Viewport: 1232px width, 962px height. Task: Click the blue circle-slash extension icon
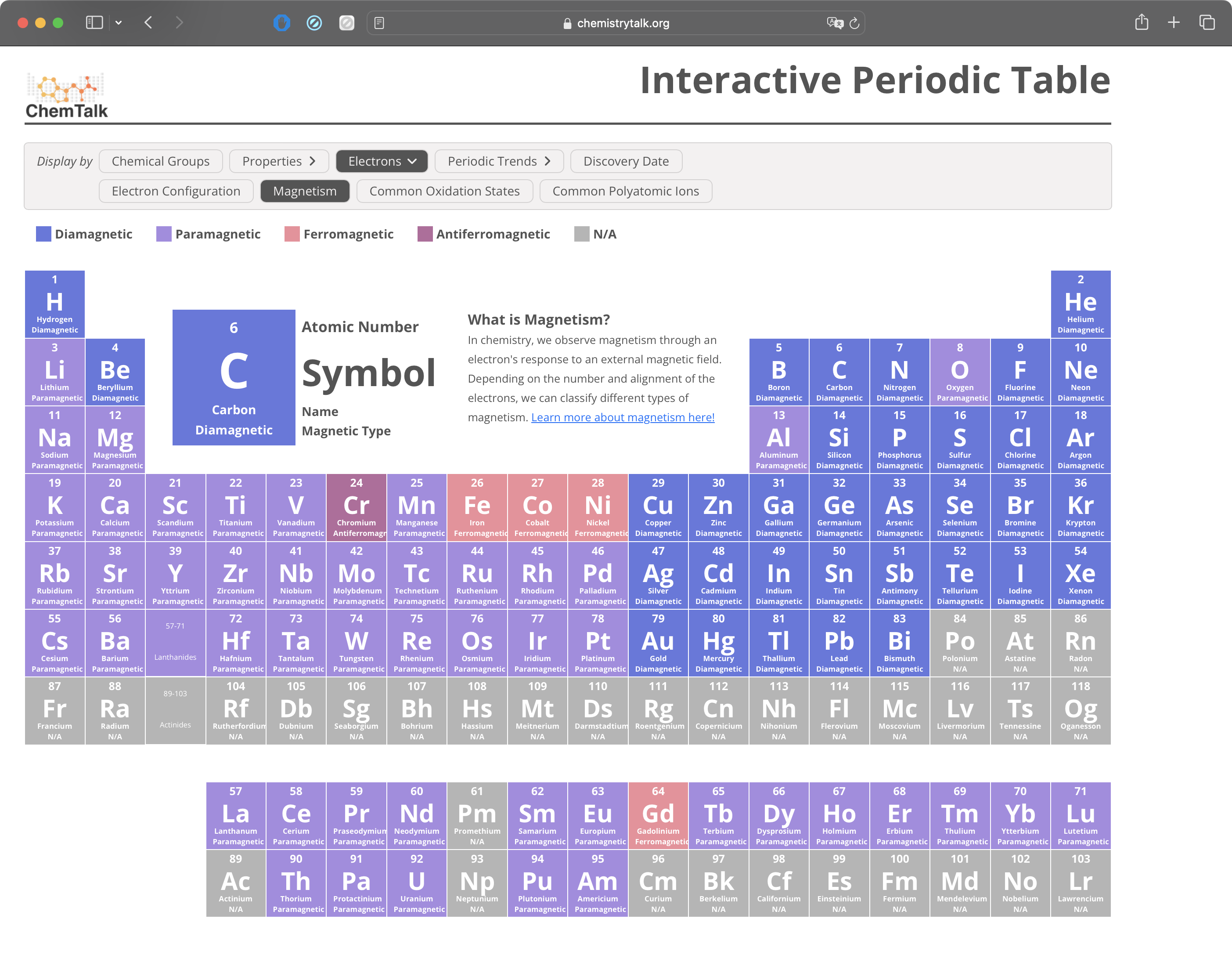[314, 22]
